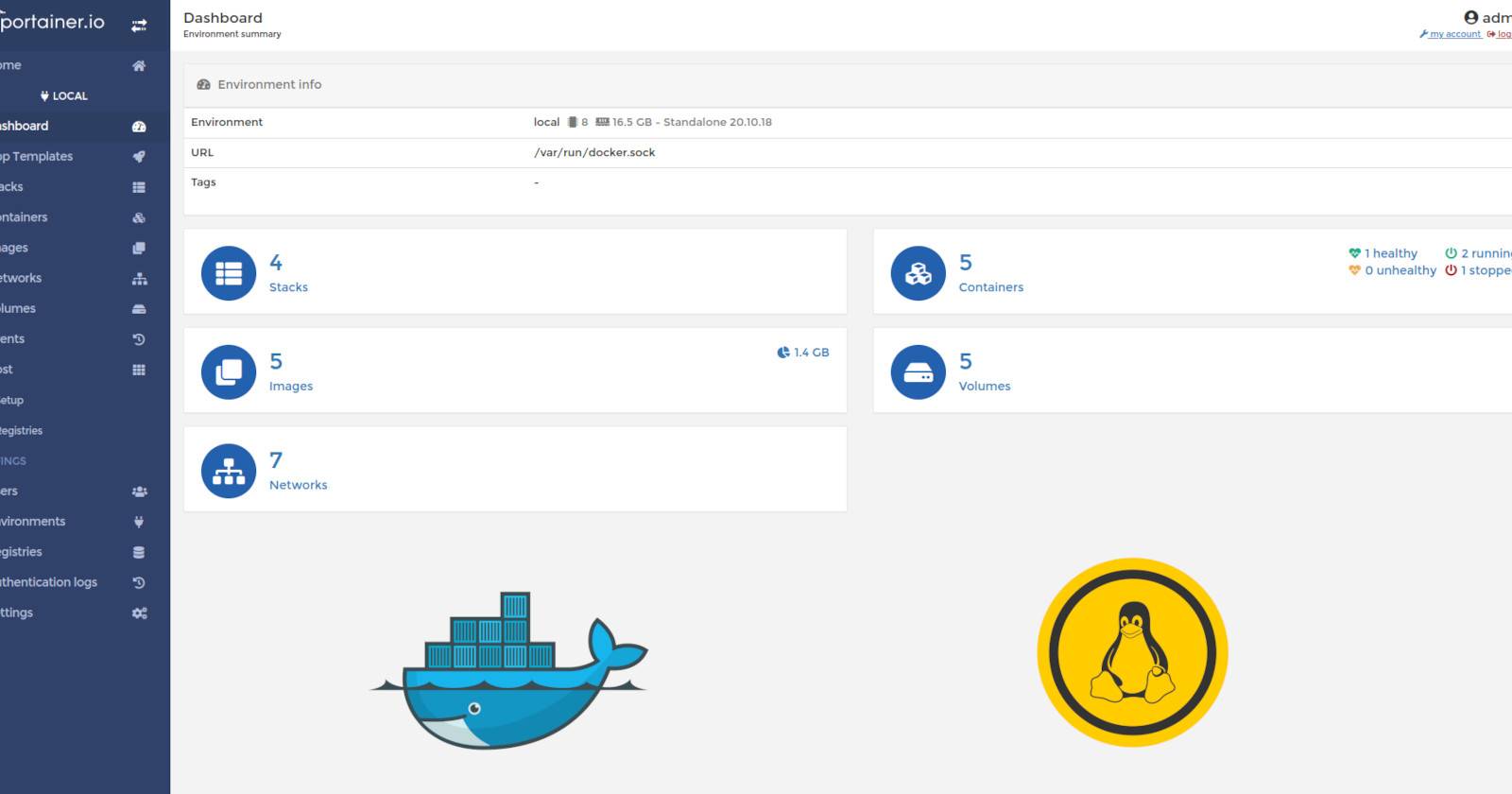Open Registries sub-item listed beneath Setup
The image size is (1512, 794).
pos(21,430)
